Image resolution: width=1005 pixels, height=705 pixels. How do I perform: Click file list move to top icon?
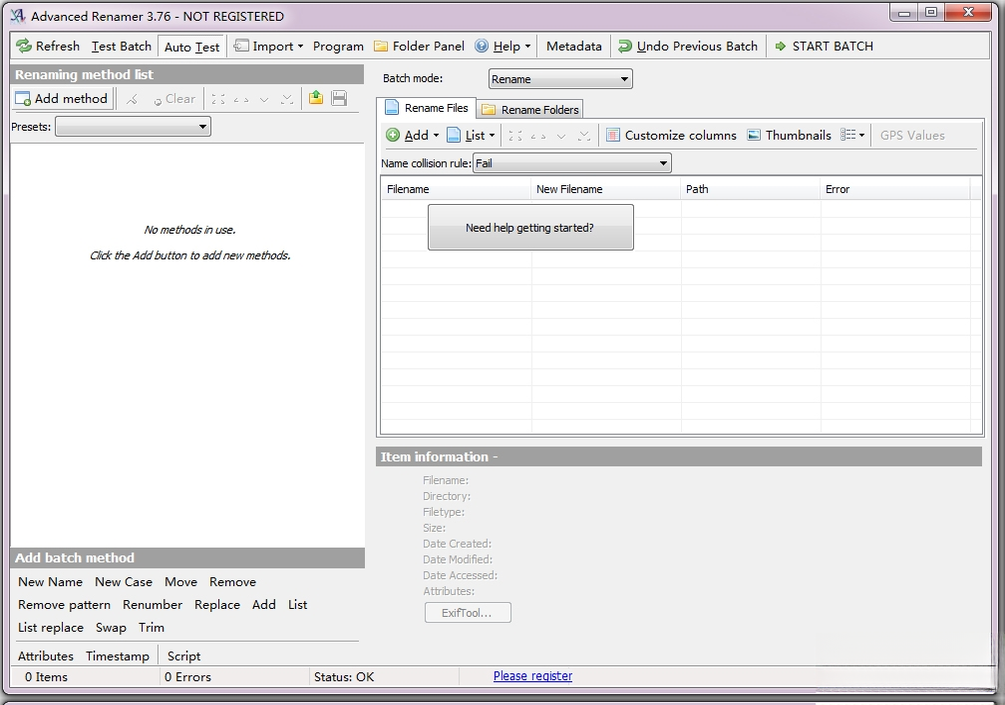(515, 136)
